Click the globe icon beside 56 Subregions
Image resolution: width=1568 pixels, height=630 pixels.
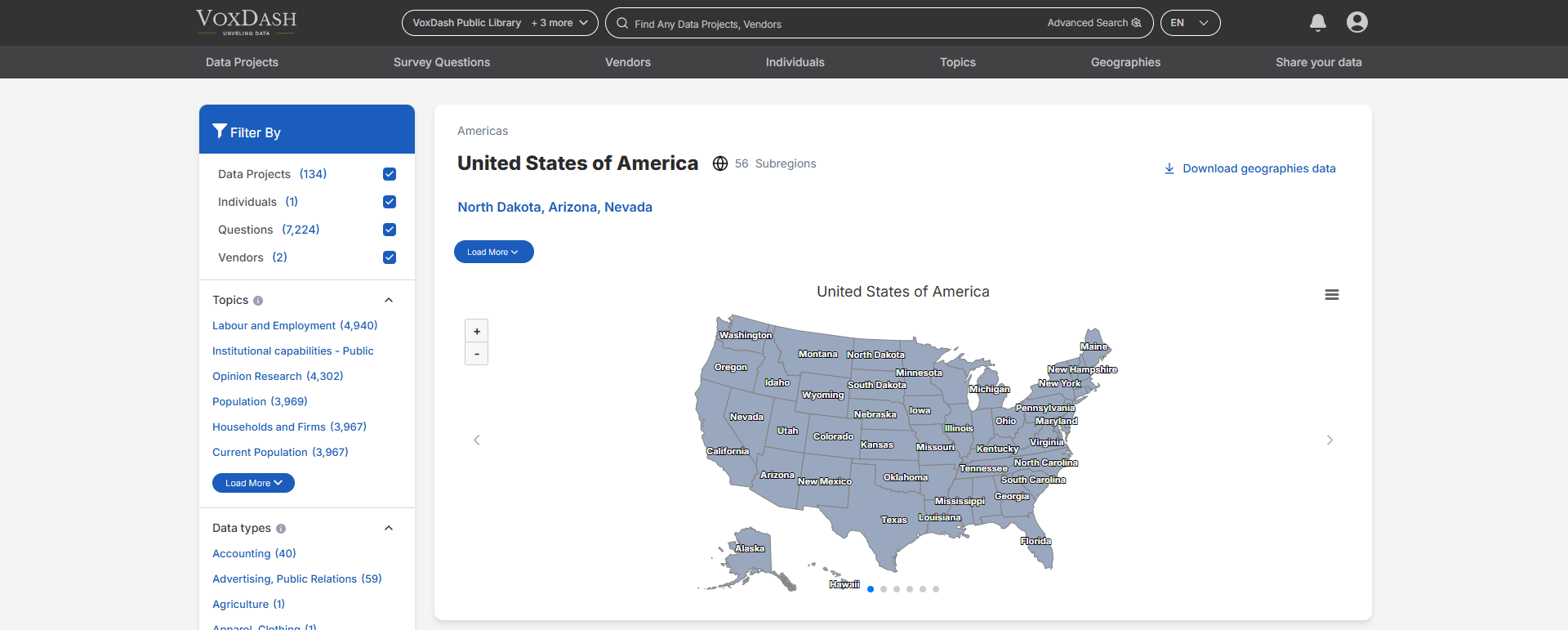tap(719, 163)
